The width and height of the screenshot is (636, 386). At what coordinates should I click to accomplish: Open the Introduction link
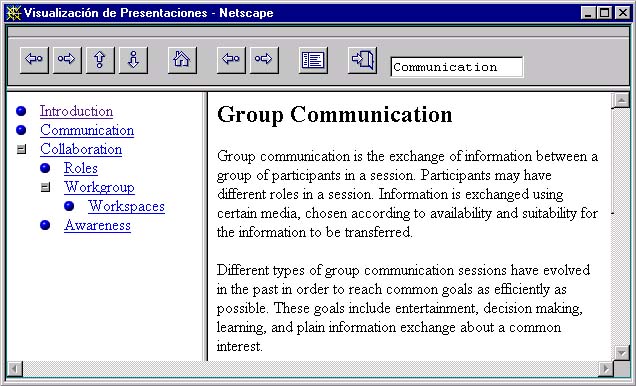[x=76, y=111]
